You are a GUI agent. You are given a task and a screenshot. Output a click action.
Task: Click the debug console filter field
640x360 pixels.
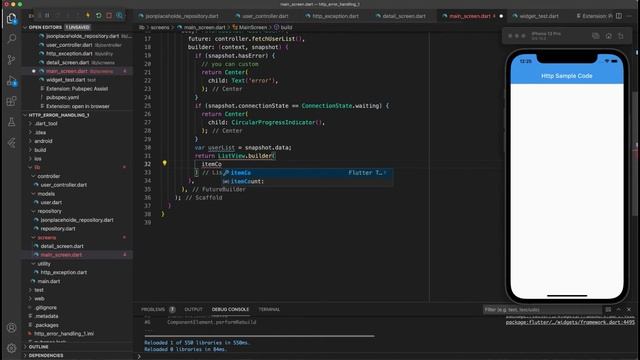[x=542, y=310]
